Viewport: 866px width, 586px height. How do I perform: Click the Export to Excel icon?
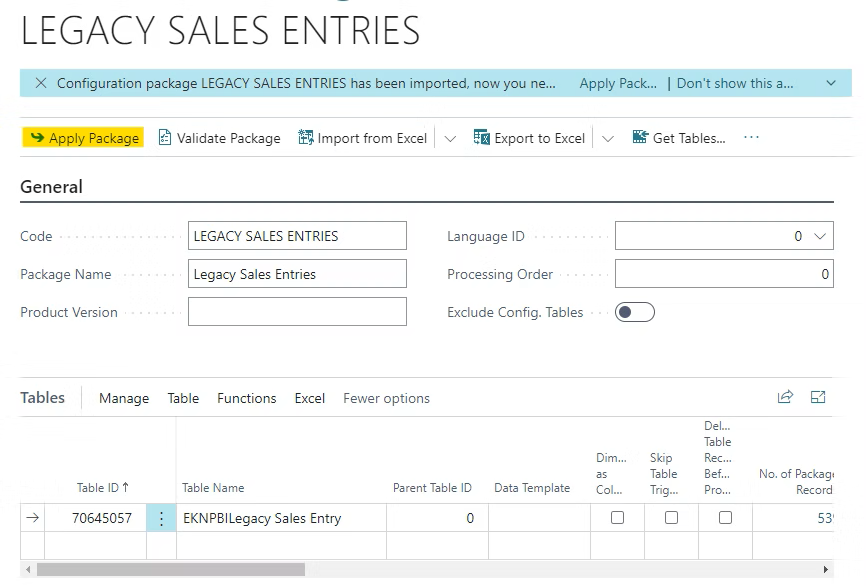coord(482,138)
